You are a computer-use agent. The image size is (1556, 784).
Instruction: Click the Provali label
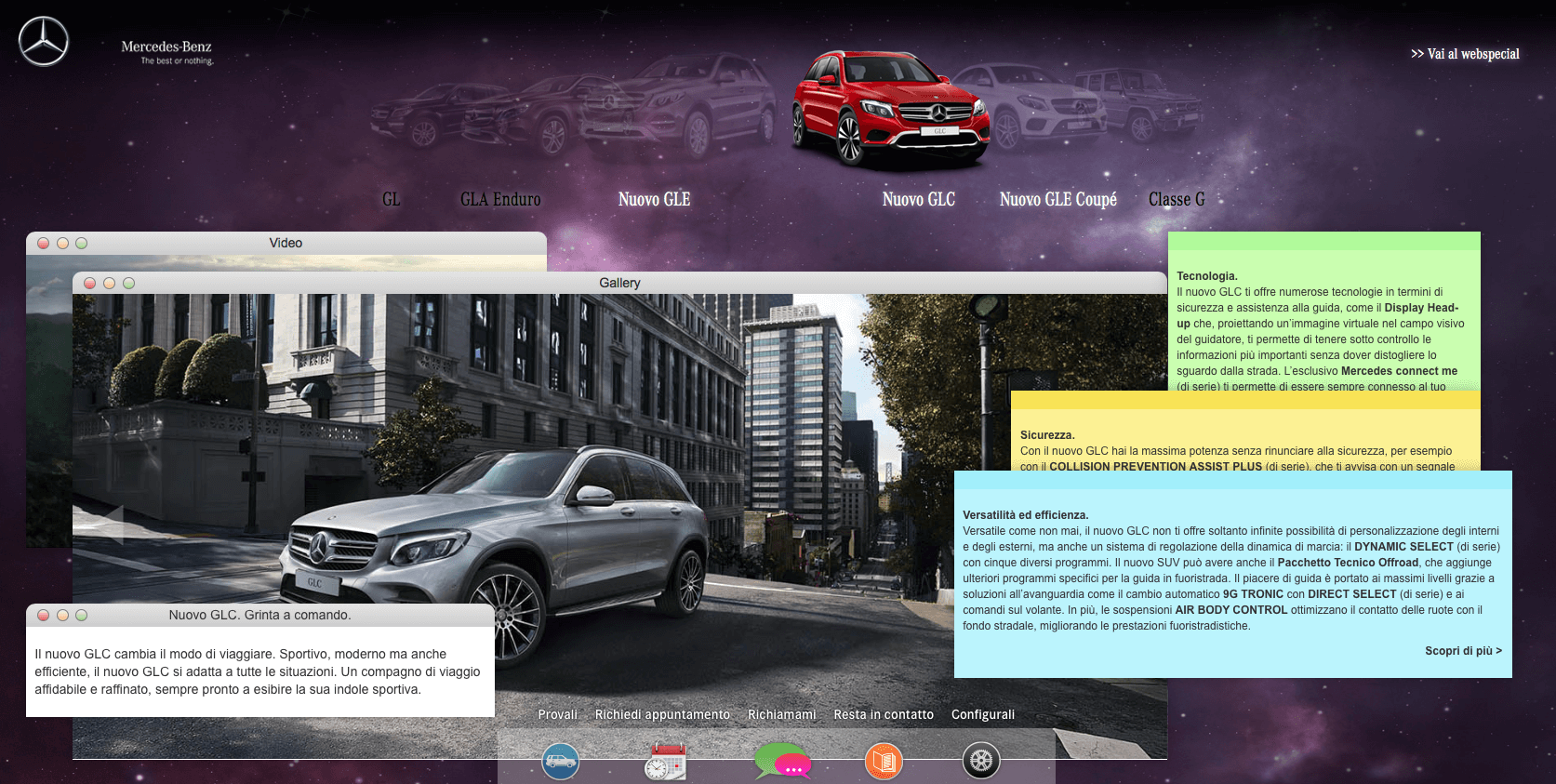[x=557, y=714]
